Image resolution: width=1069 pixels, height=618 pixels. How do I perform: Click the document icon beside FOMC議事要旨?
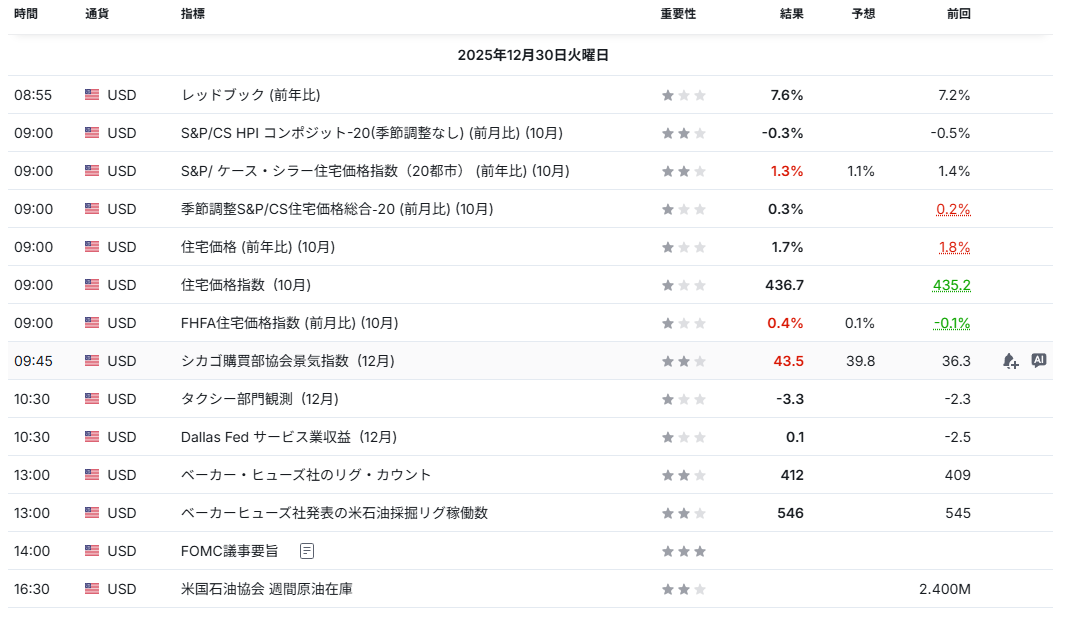tap(307, 551)
